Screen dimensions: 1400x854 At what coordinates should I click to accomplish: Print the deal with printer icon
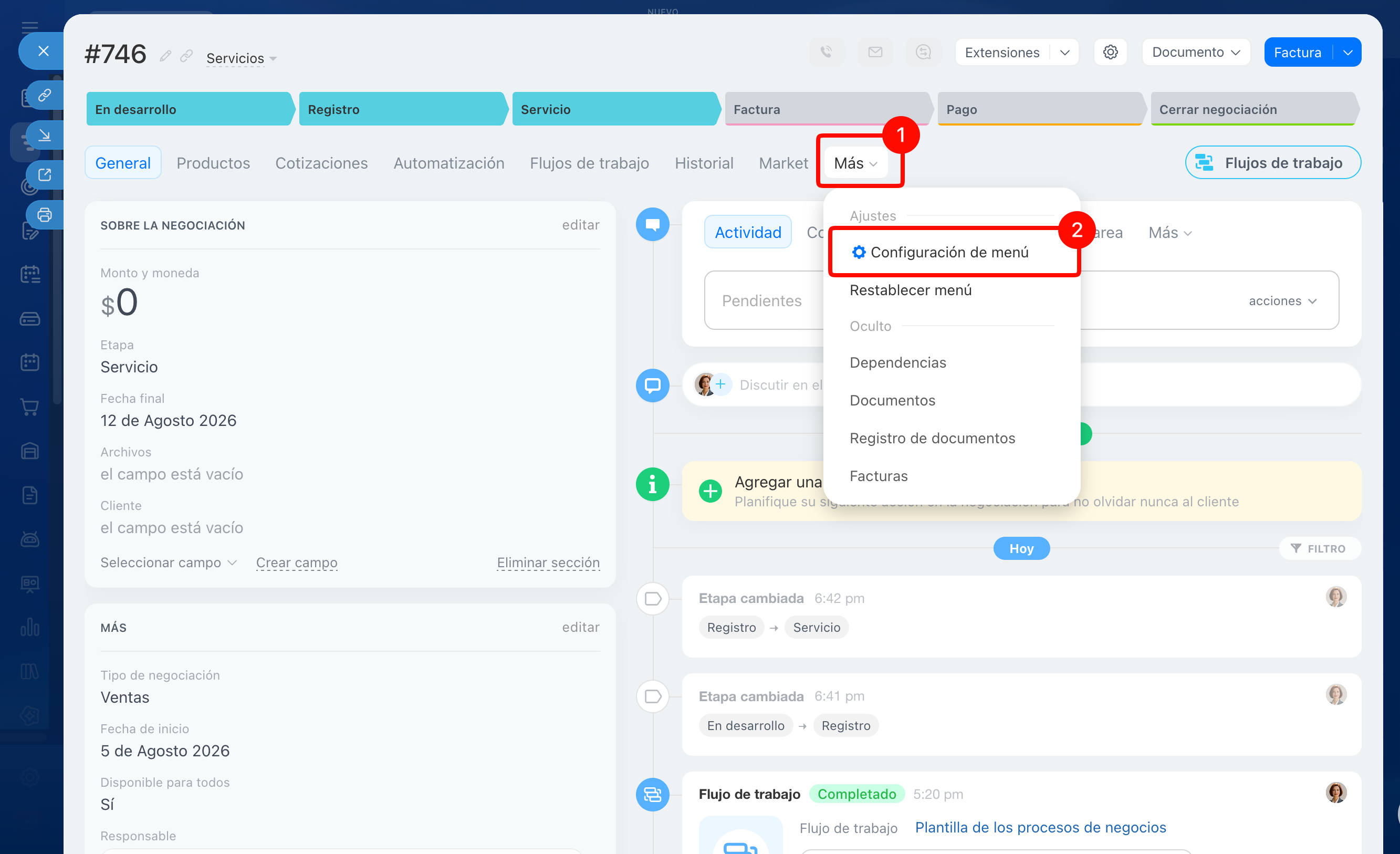tap(44, 215)
